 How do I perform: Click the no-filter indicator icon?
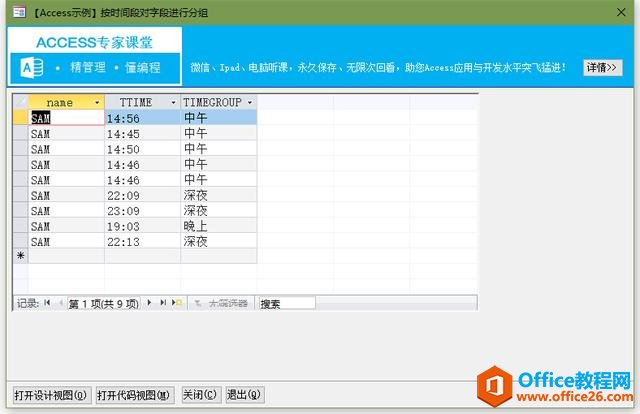pos(197,303)
